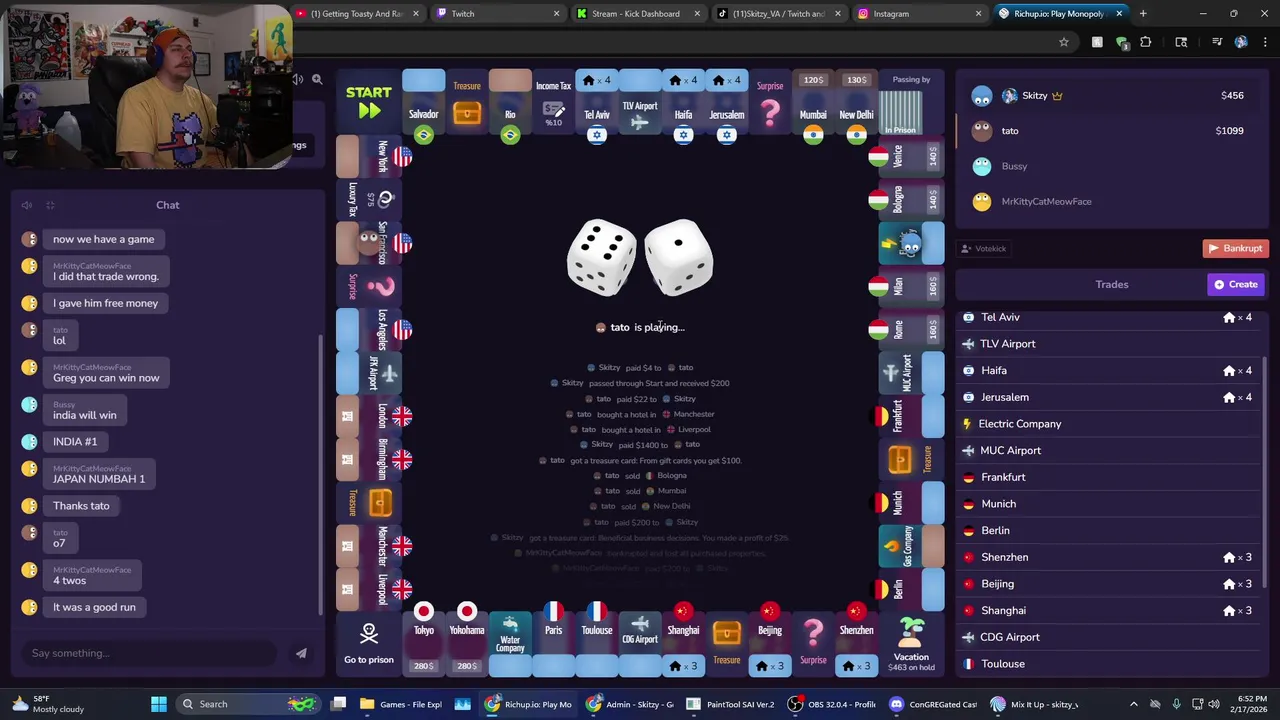Select player Bussy in players list
Viewport: 1280px width, 720px height.
pos(1112,166)
